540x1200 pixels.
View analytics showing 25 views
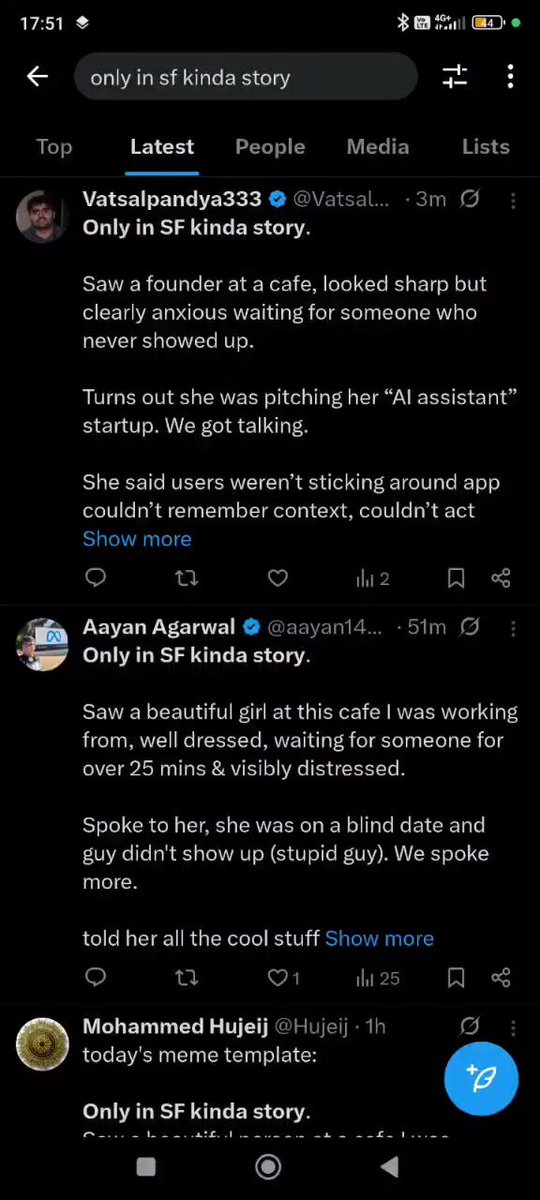(378, 978)
